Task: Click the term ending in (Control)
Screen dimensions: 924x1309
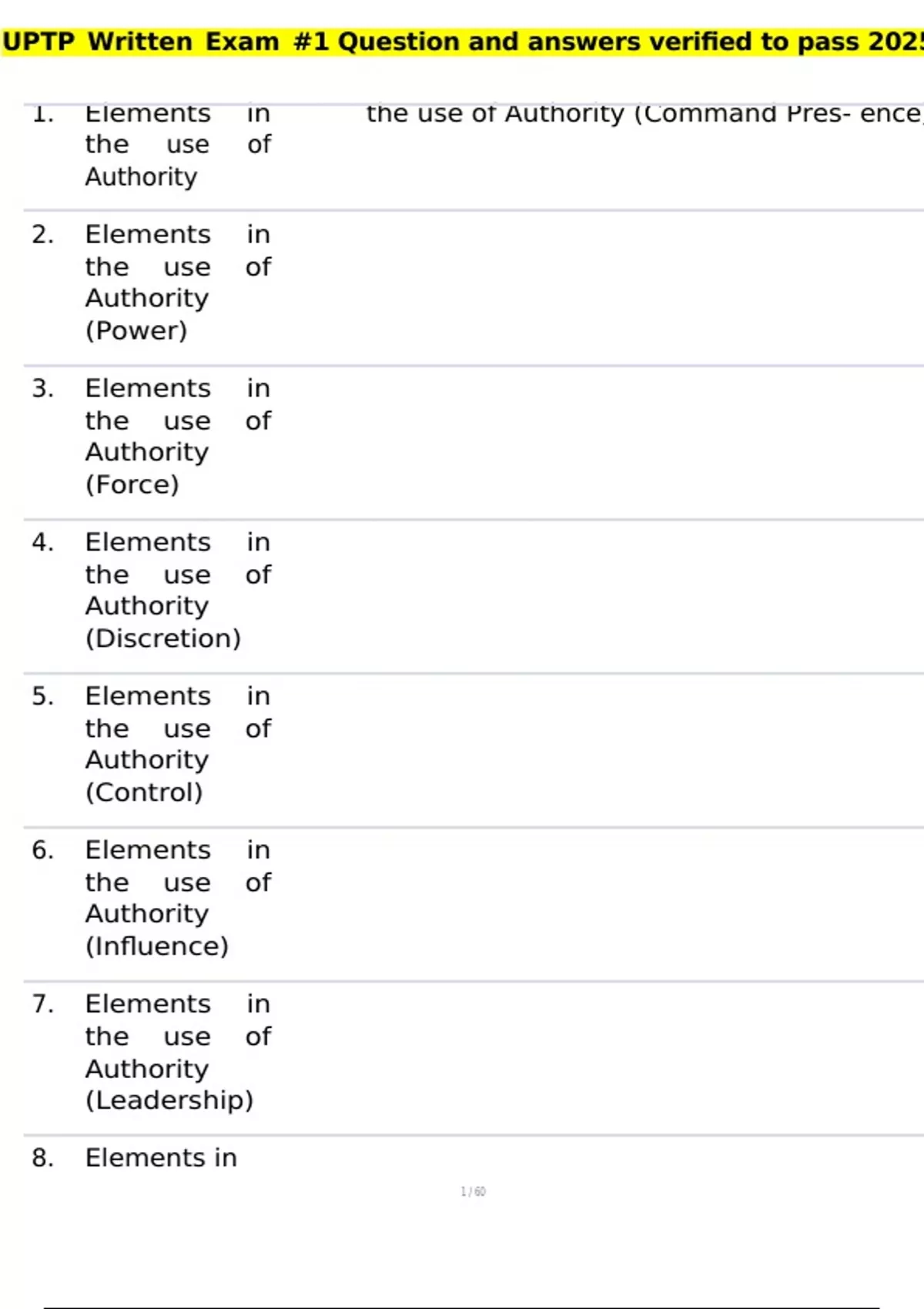Action: point(178,744)
